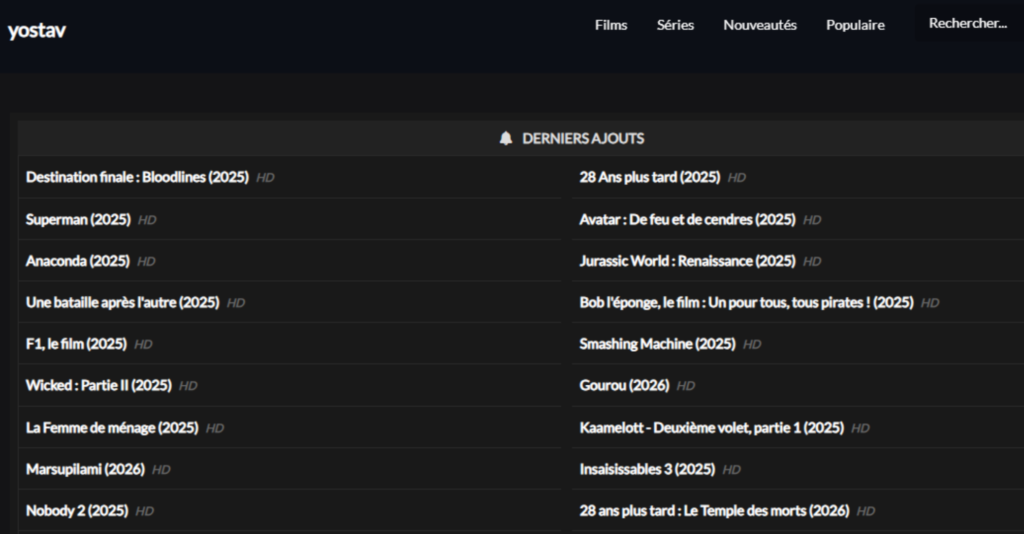Open Wicked : Partie II (2025)
The width and height of the screenshot is (1024, 534).
pos(99,385)
